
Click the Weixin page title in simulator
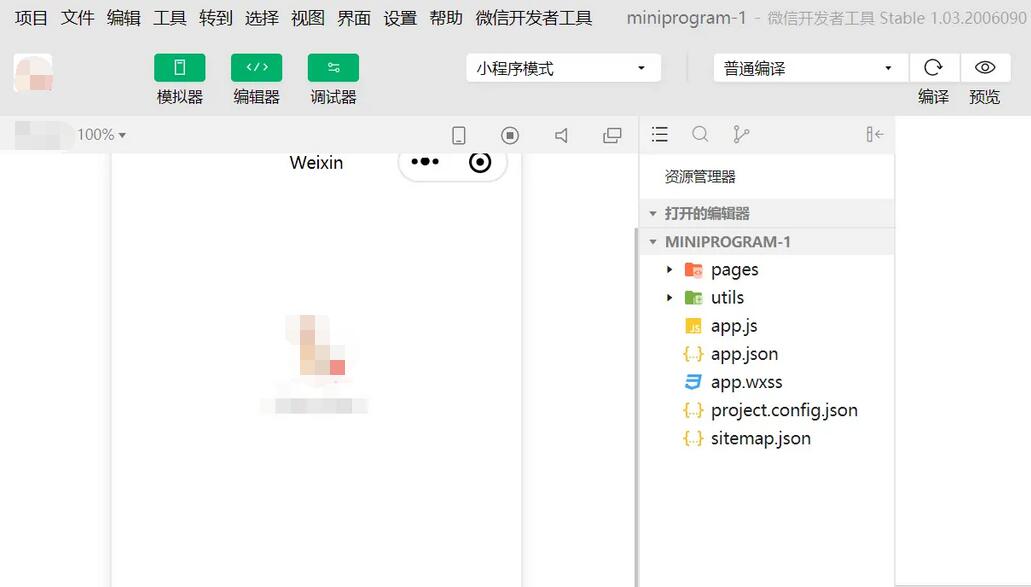(316, 162)
